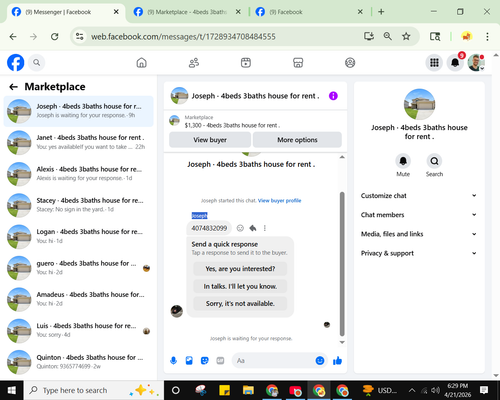Image resolution: width=500 pixels, height=400 pixels.
Task: Bookmark this page with star icon
Action: click(x=406, y=36)
